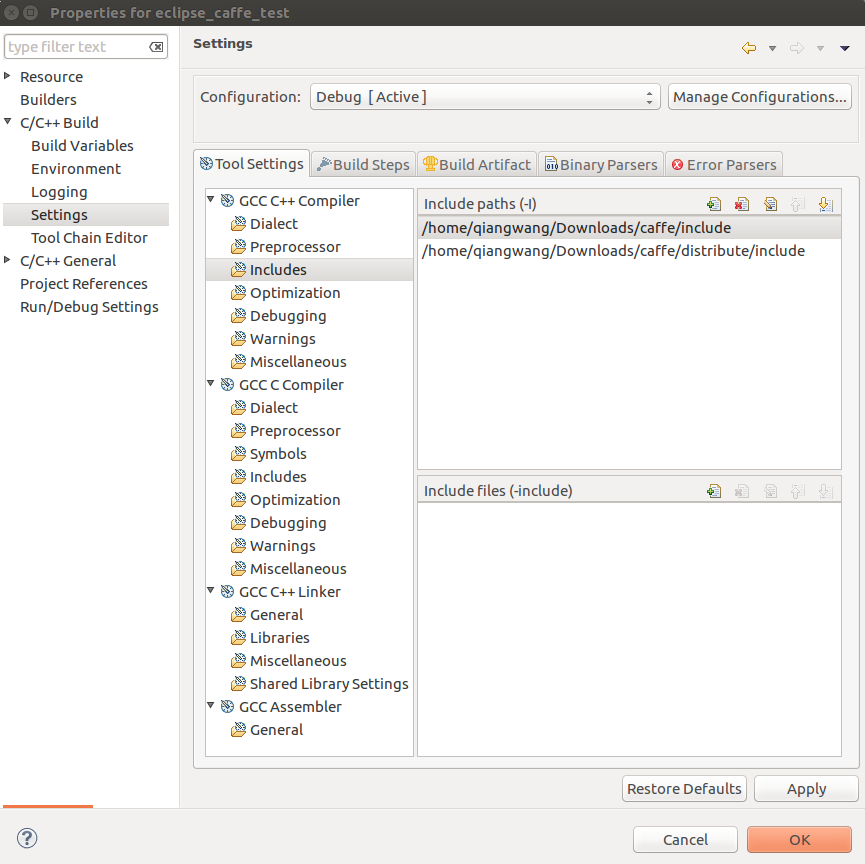Click the GCC Assembler tool icon

click(227, 706)
